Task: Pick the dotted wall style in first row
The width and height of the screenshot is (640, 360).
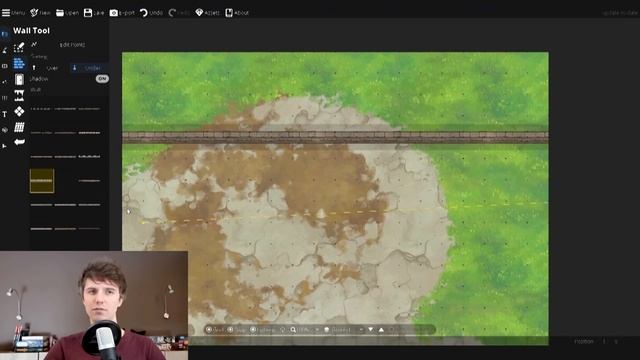Action: click(41, 109)
